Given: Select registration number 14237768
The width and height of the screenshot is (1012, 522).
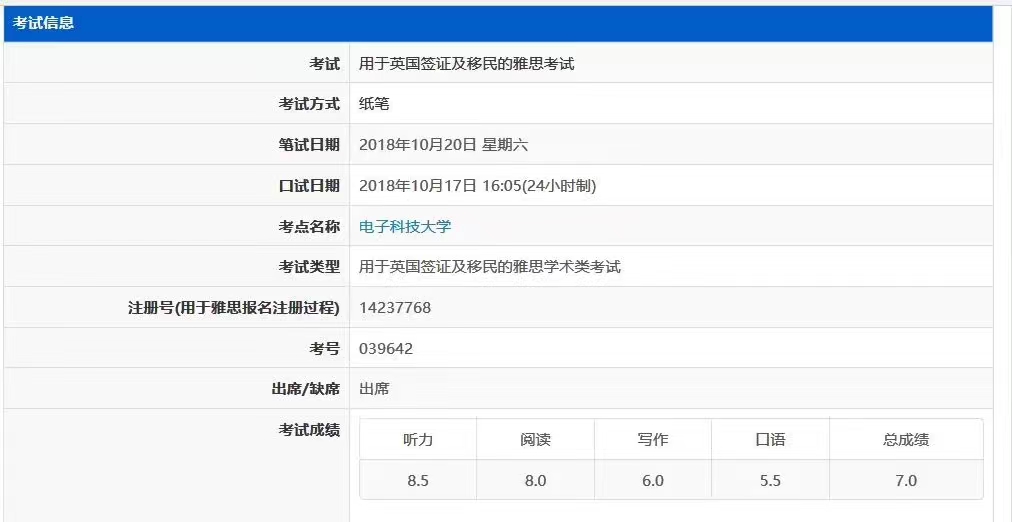Looking at the screenshot, I should 395,308.
